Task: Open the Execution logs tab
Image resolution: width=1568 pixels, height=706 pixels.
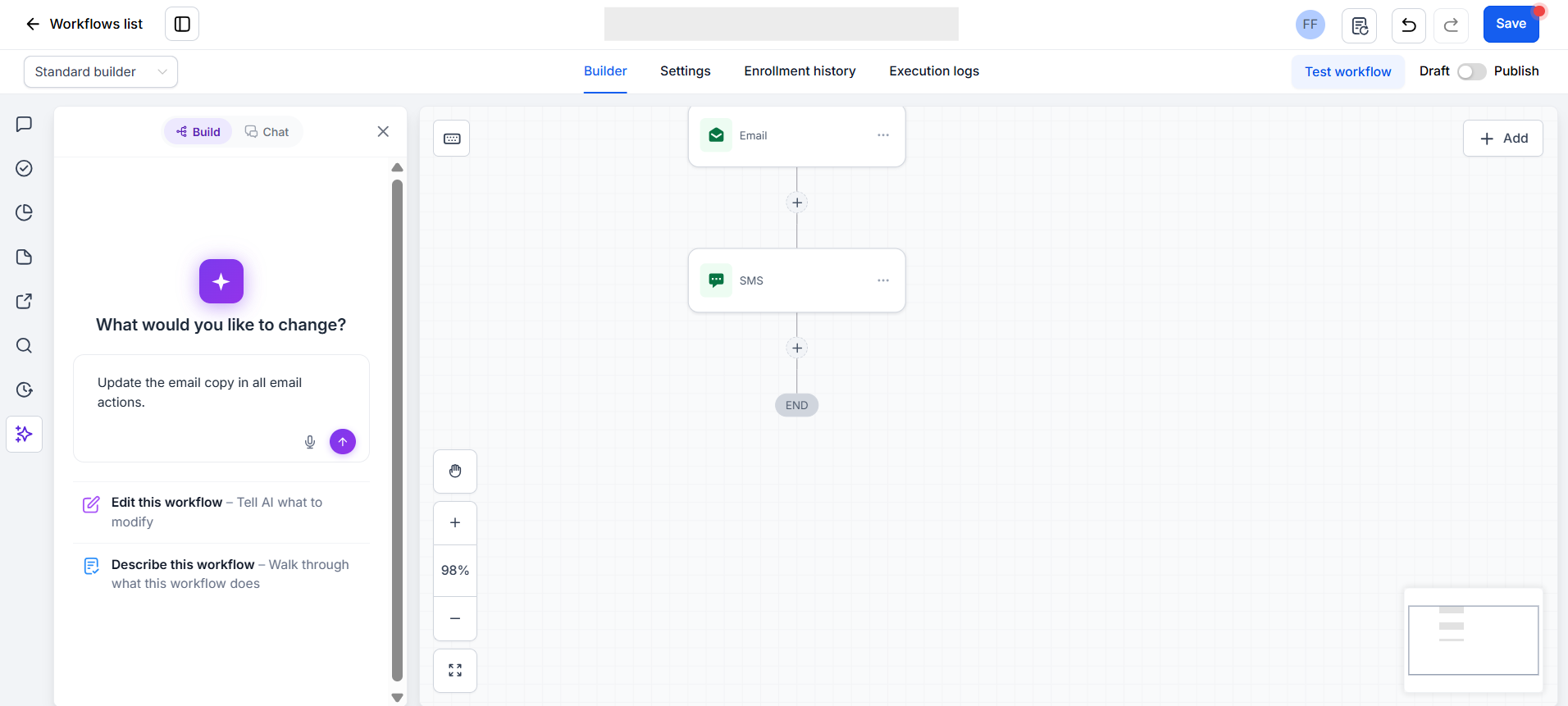Action: point(934,71)
